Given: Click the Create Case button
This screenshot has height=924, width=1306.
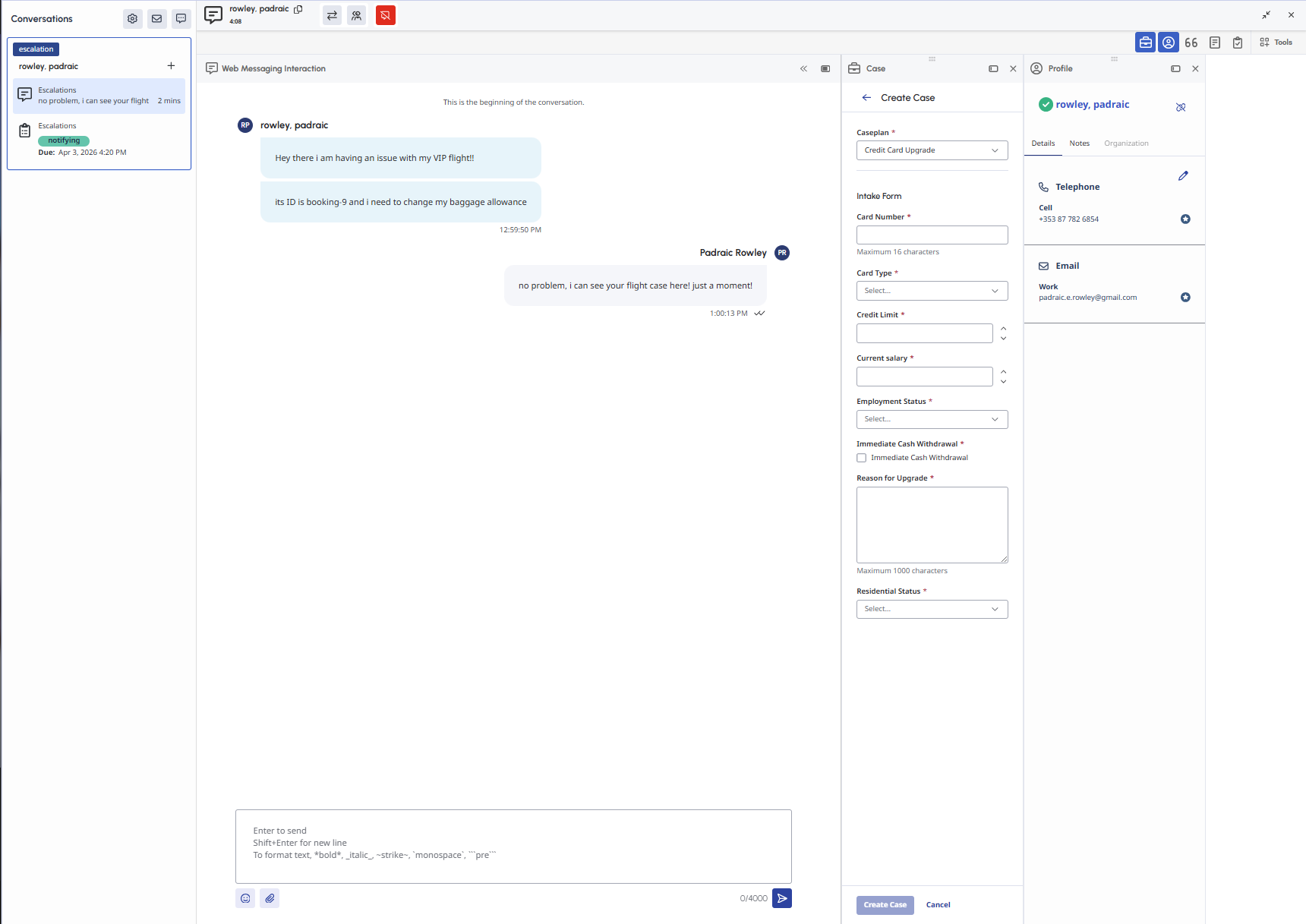Looking at the screenshot, I should pos(885,905).
